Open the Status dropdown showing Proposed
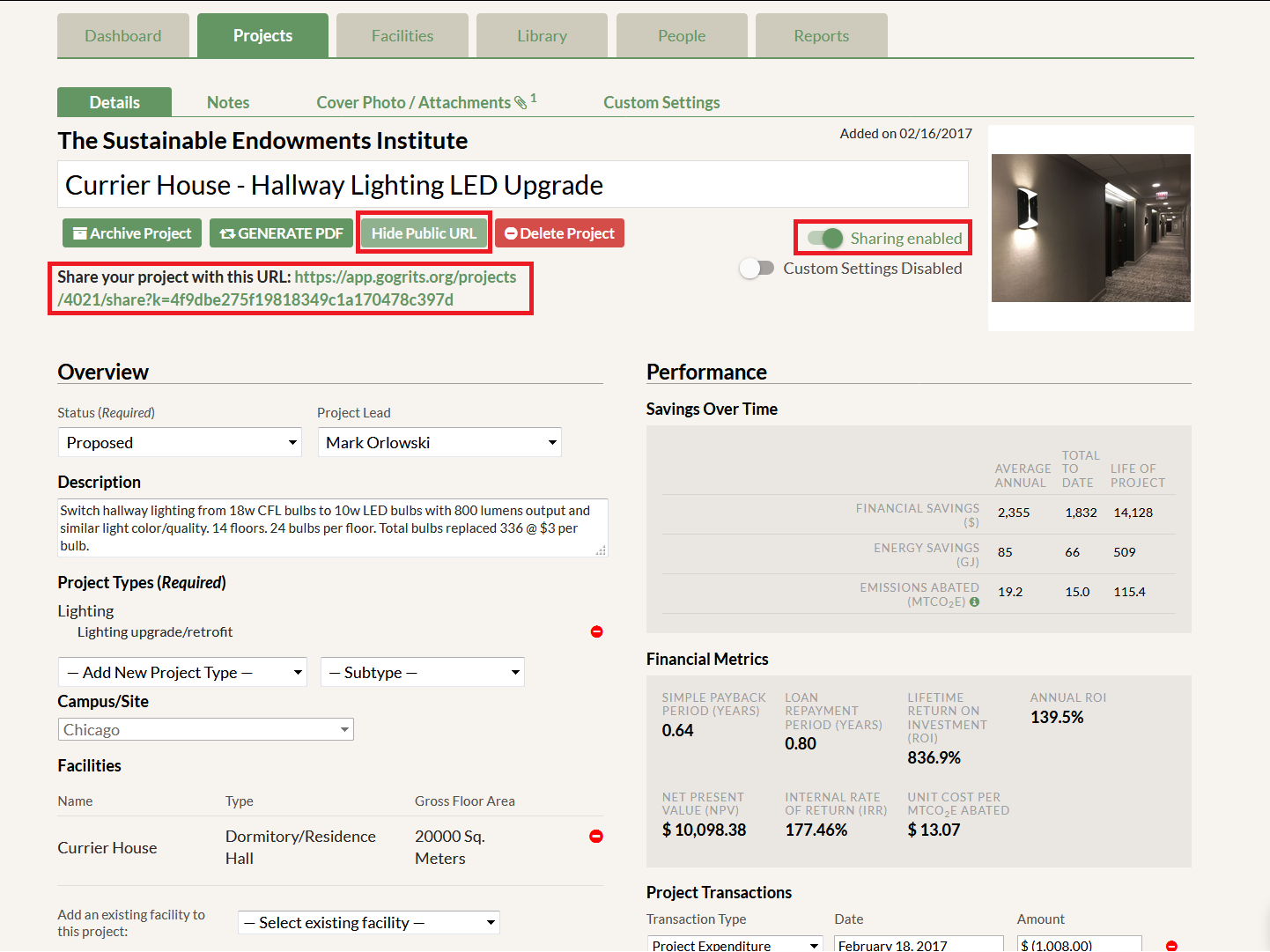The image size is (1270, 952). click(x=180, y=442)
